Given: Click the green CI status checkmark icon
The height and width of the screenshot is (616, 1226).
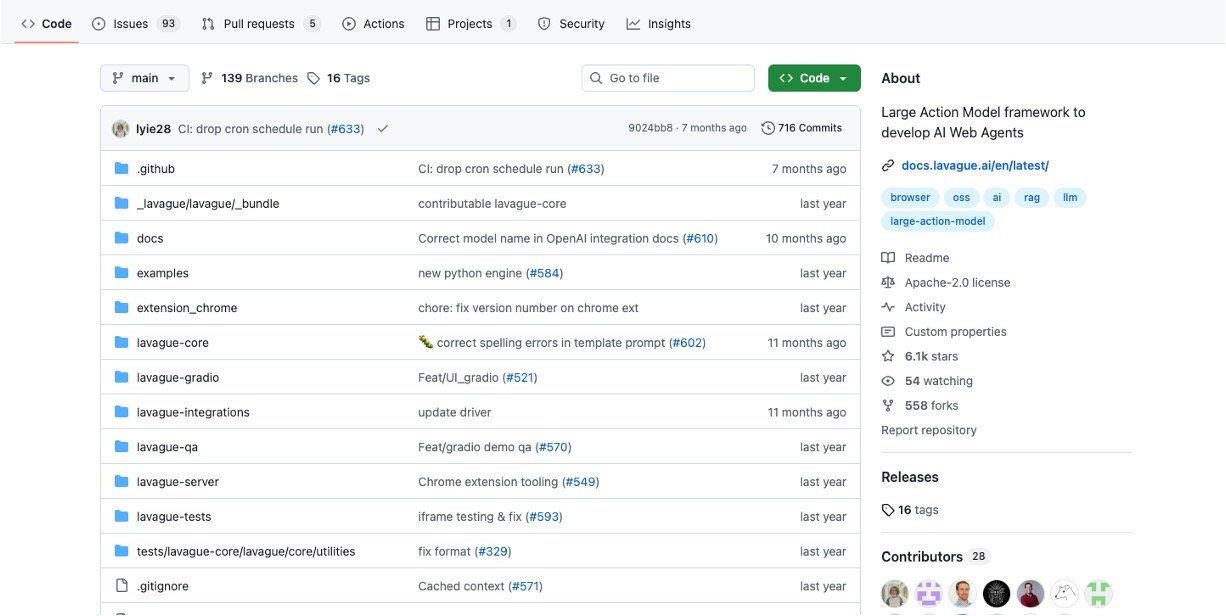Looking at the screenshot, I should tap(383, 129).
